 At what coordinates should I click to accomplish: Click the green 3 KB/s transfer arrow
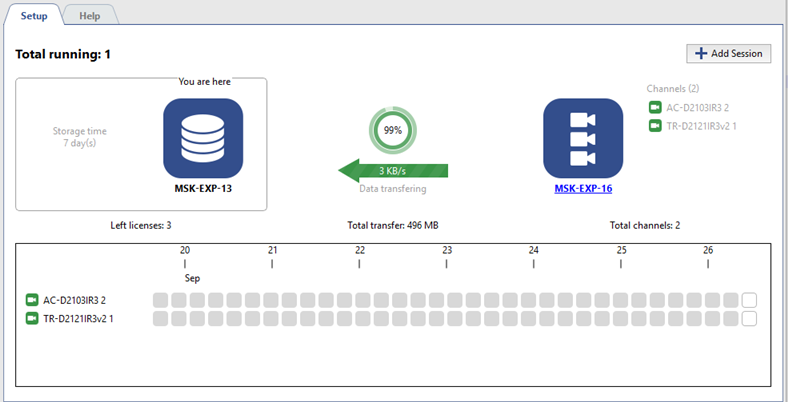coord(392,169)
